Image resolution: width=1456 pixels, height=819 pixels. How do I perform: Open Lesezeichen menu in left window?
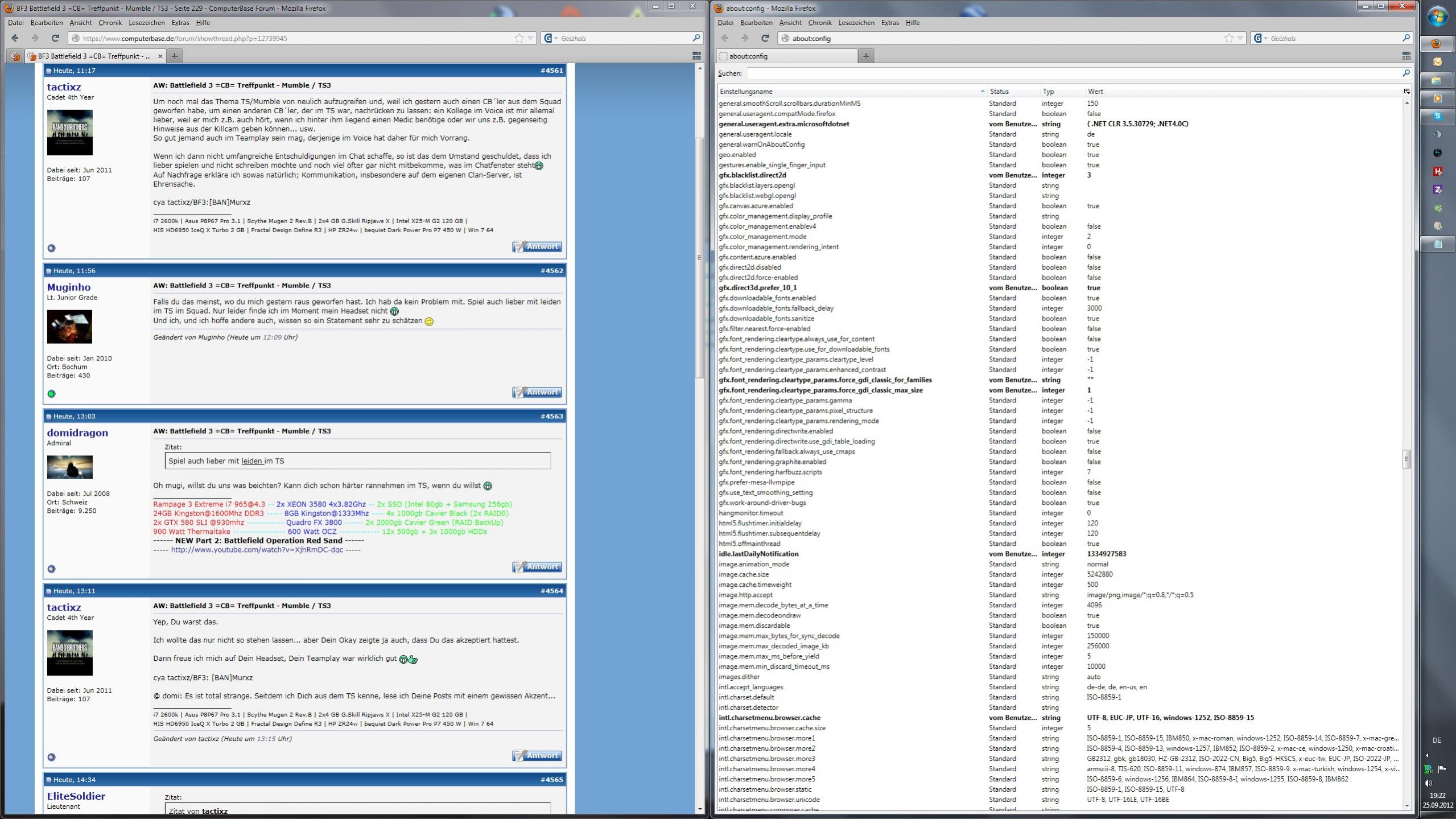[x=146, y=23]
